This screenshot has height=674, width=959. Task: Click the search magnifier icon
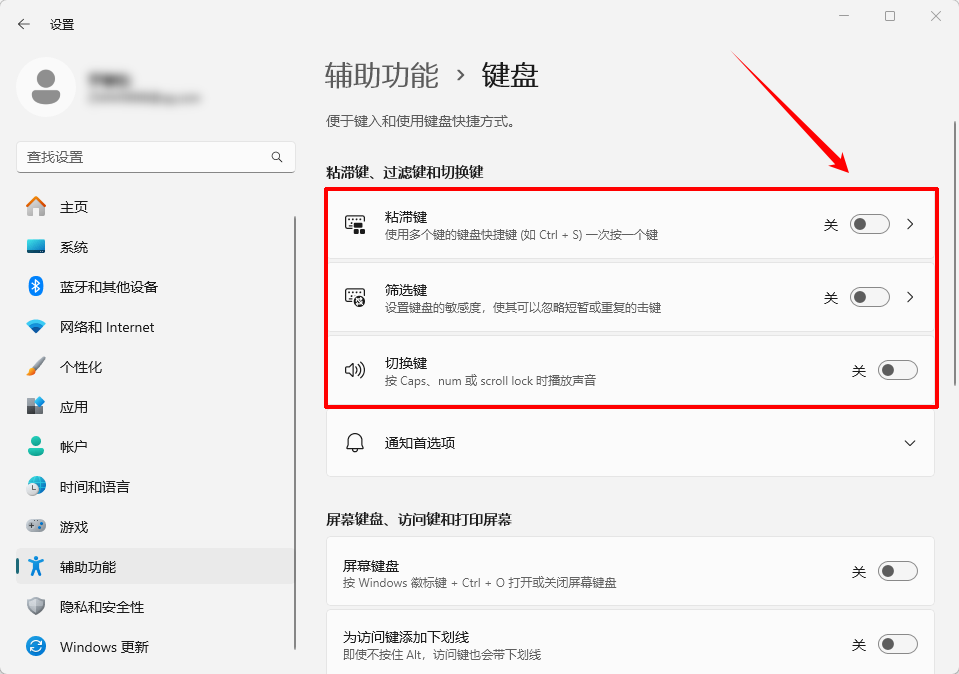click(x=276, y=157)
